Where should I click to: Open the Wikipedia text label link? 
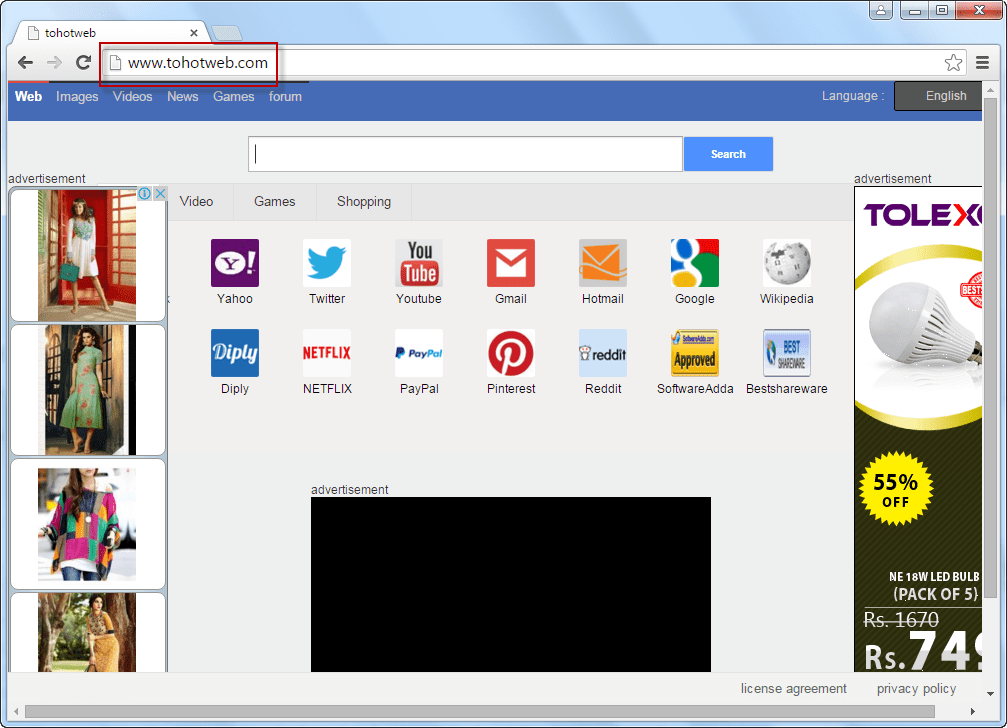(787, 299)
